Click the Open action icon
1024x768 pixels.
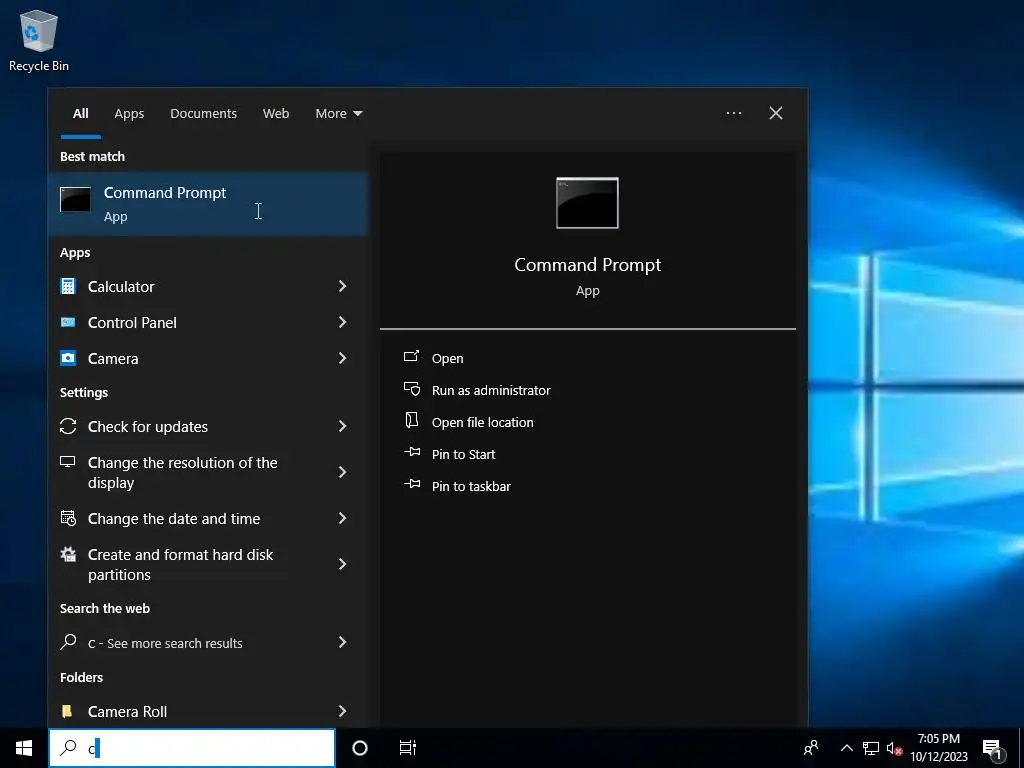(x=411, y=357)
